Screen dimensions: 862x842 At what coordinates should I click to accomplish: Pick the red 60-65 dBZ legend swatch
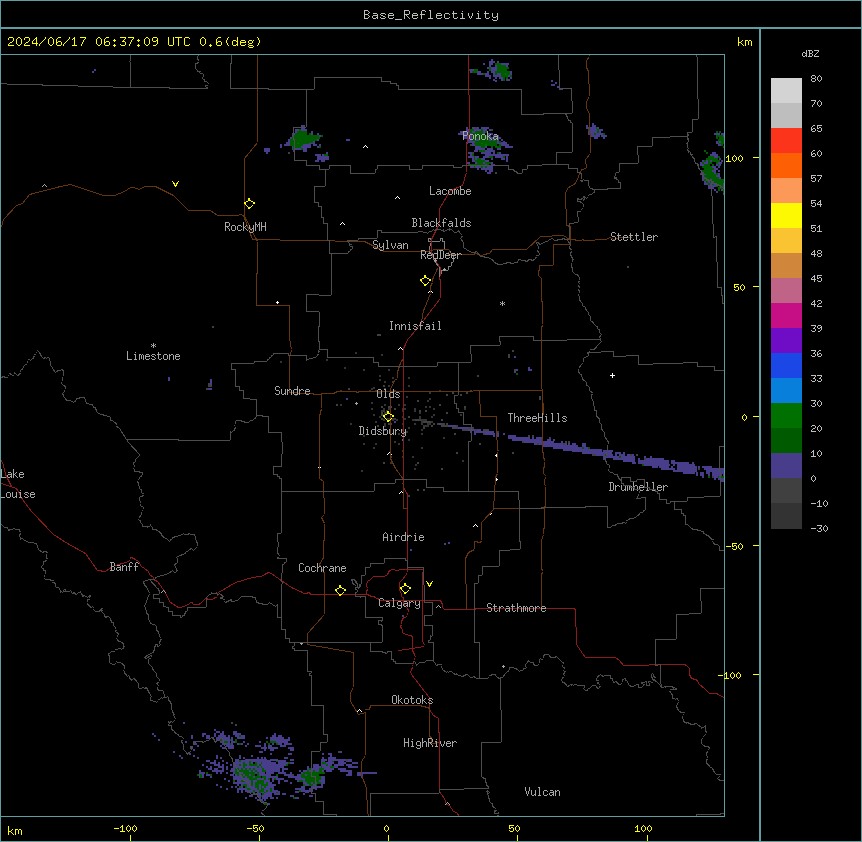786,141
